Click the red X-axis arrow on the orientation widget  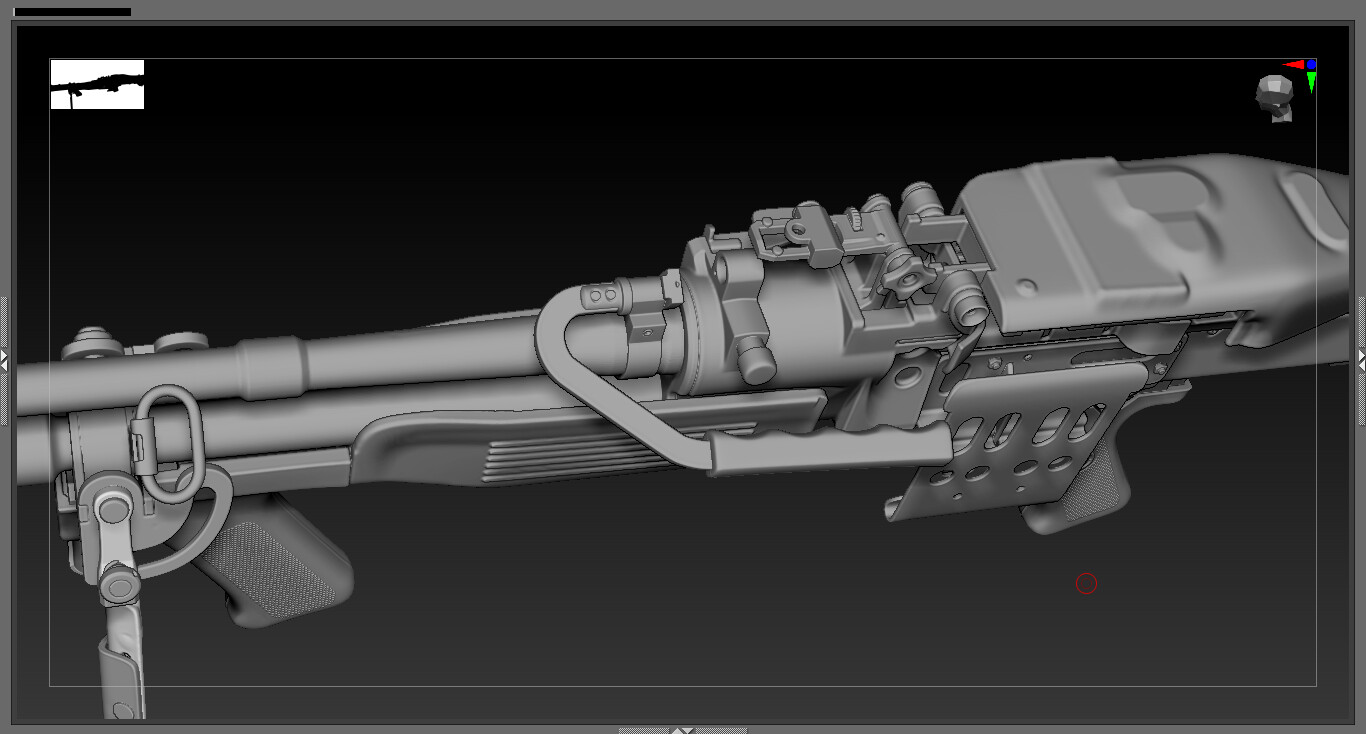tap(1293, 63)
